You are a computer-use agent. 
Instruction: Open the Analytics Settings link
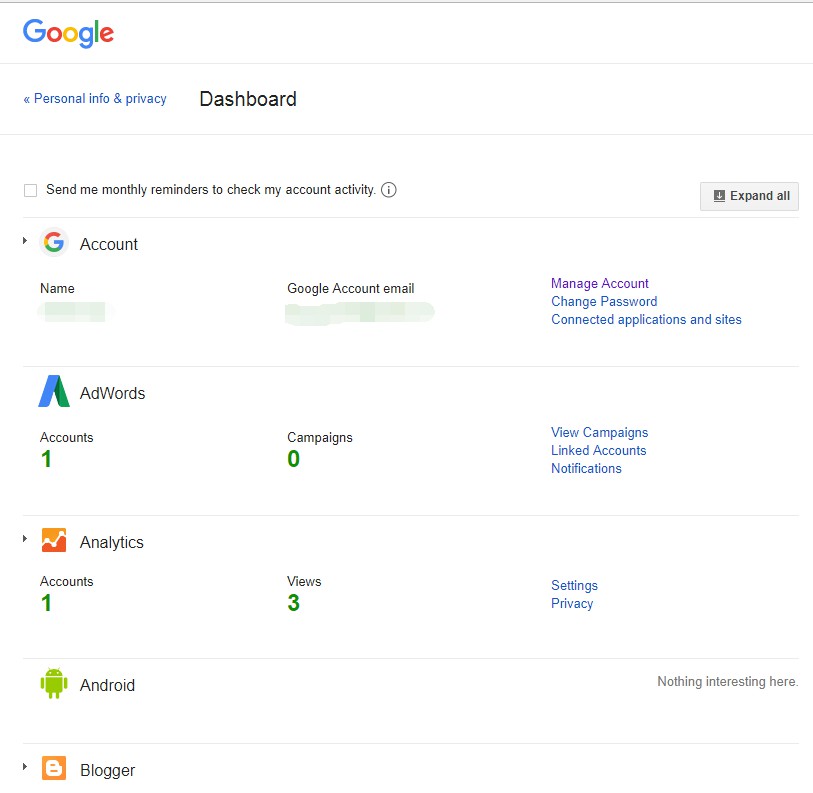coord(574,585)
